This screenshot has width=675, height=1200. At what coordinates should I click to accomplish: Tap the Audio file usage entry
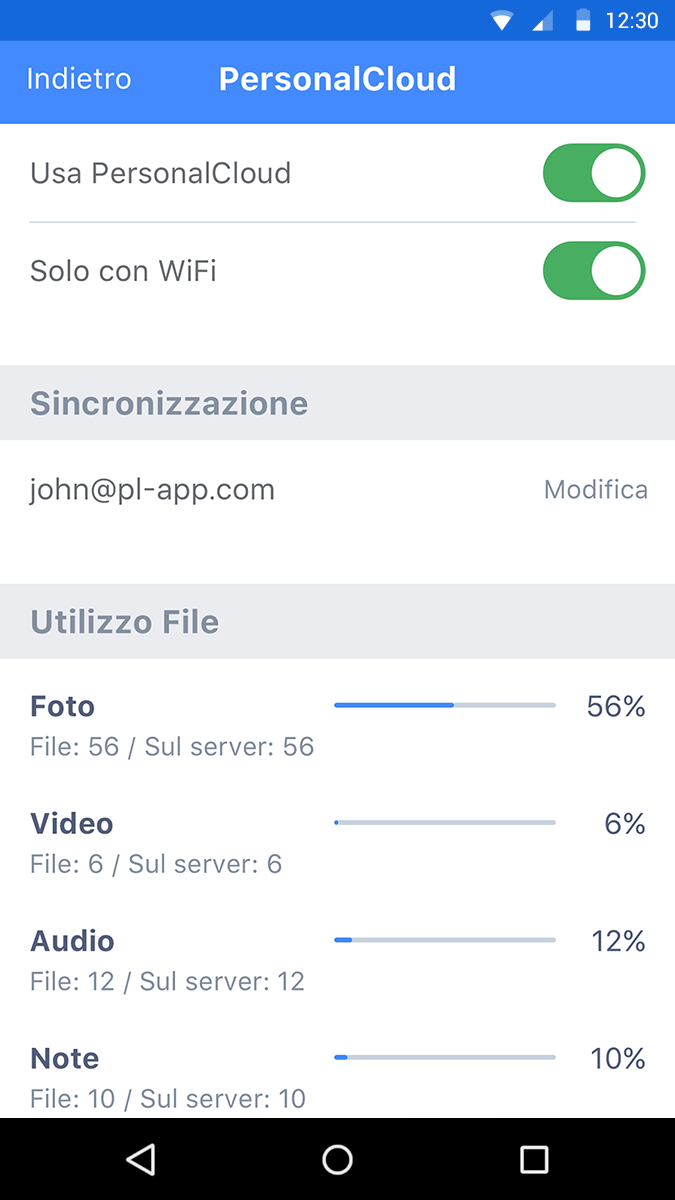[x=167, y=960]
